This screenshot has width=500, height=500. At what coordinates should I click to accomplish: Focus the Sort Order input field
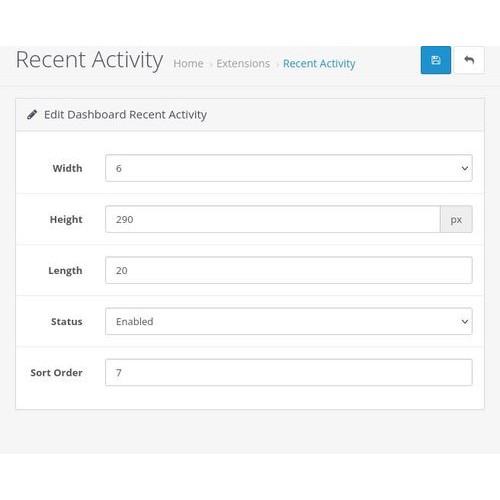coord(289,373)
